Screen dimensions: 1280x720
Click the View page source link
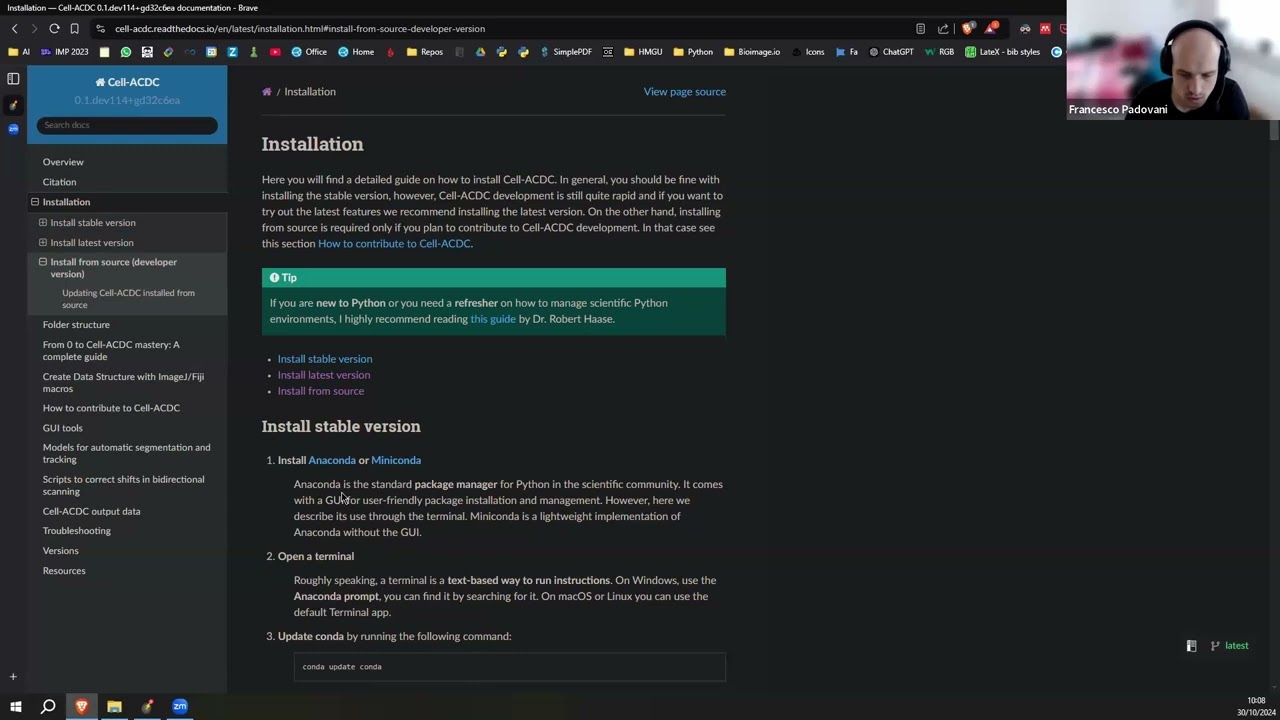pyautogui.click(x=685, y=92)
